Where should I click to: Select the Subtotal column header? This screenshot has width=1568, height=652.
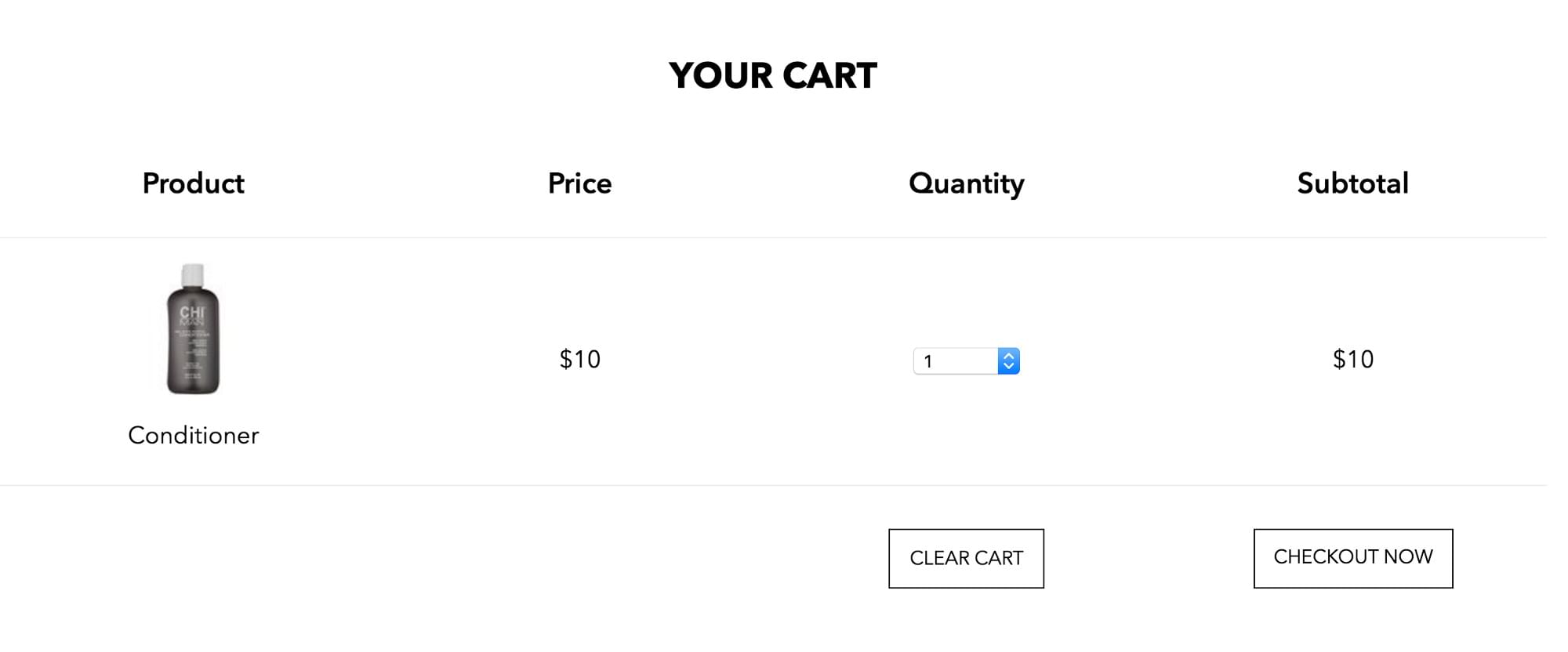pos(1352,183)
